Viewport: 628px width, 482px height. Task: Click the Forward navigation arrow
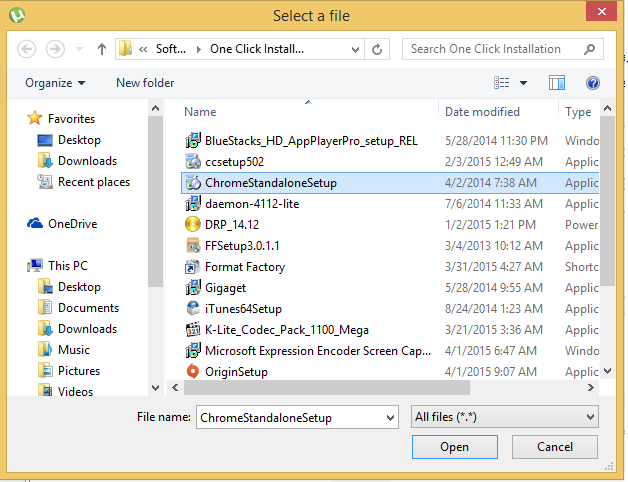tap(55, 49)
